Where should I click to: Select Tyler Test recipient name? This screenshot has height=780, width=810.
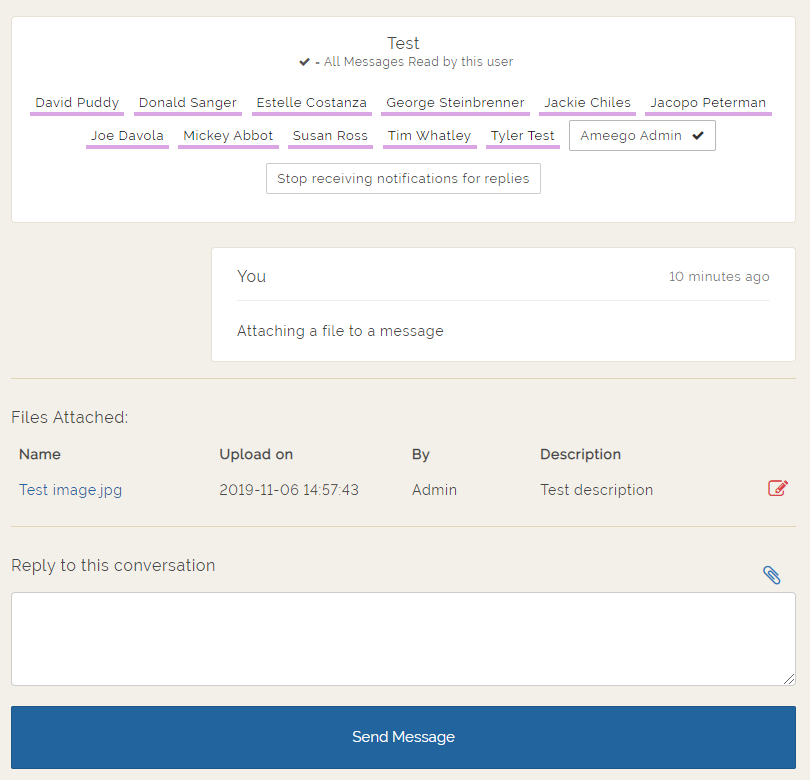[522, 136]
